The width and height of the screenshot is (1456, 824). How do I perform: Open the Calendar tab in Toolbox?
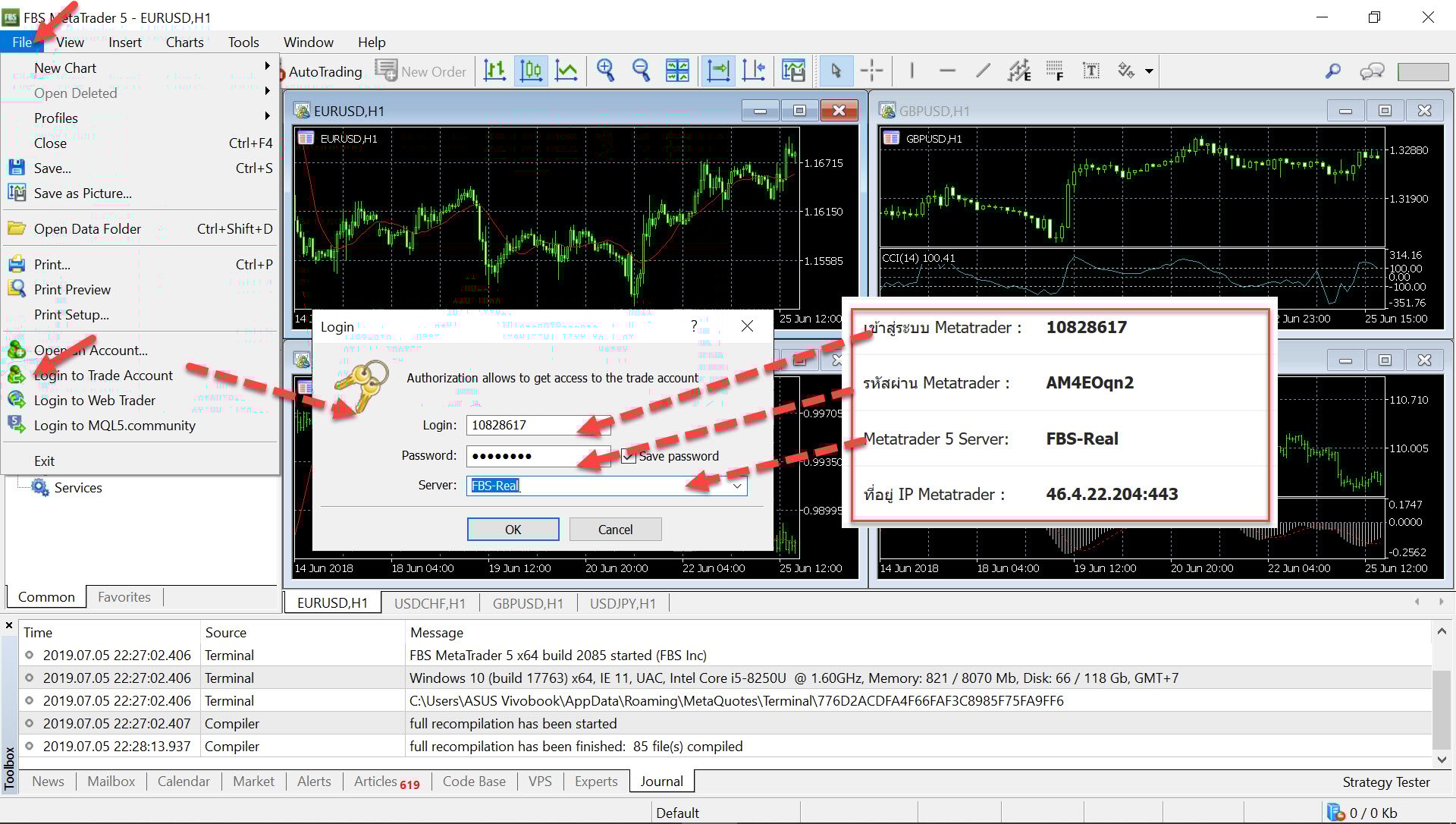pos(184,782)
